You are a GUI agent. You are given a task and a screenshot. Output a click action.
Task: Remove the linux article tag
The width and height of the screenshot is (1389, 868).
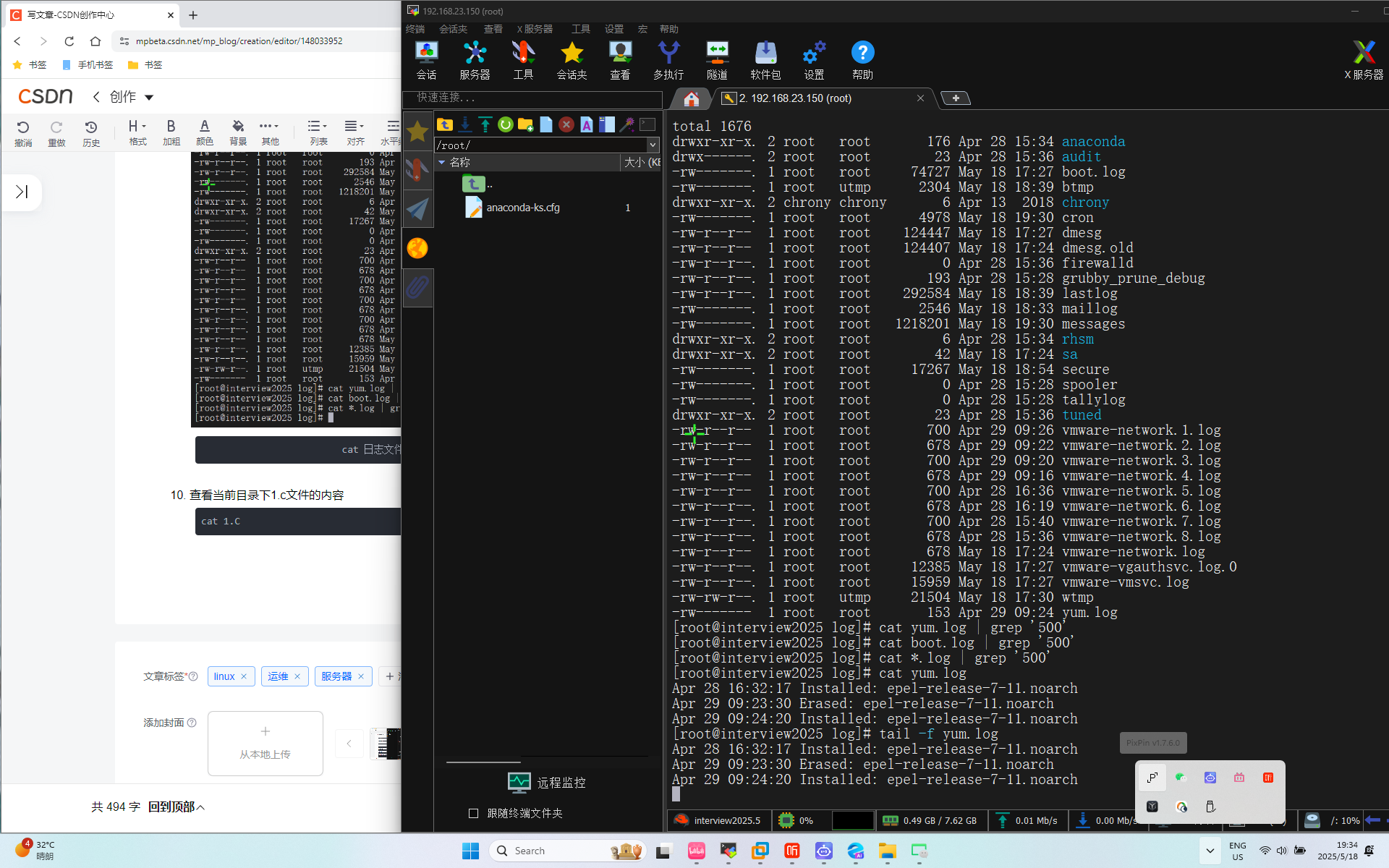(244, 676)
